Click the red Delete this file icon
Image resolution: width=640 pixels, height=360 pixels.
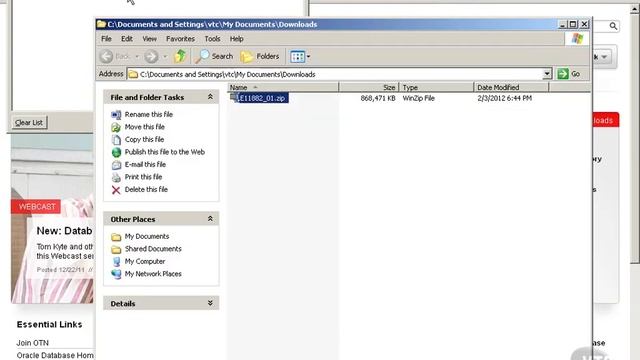coord(116,190)
